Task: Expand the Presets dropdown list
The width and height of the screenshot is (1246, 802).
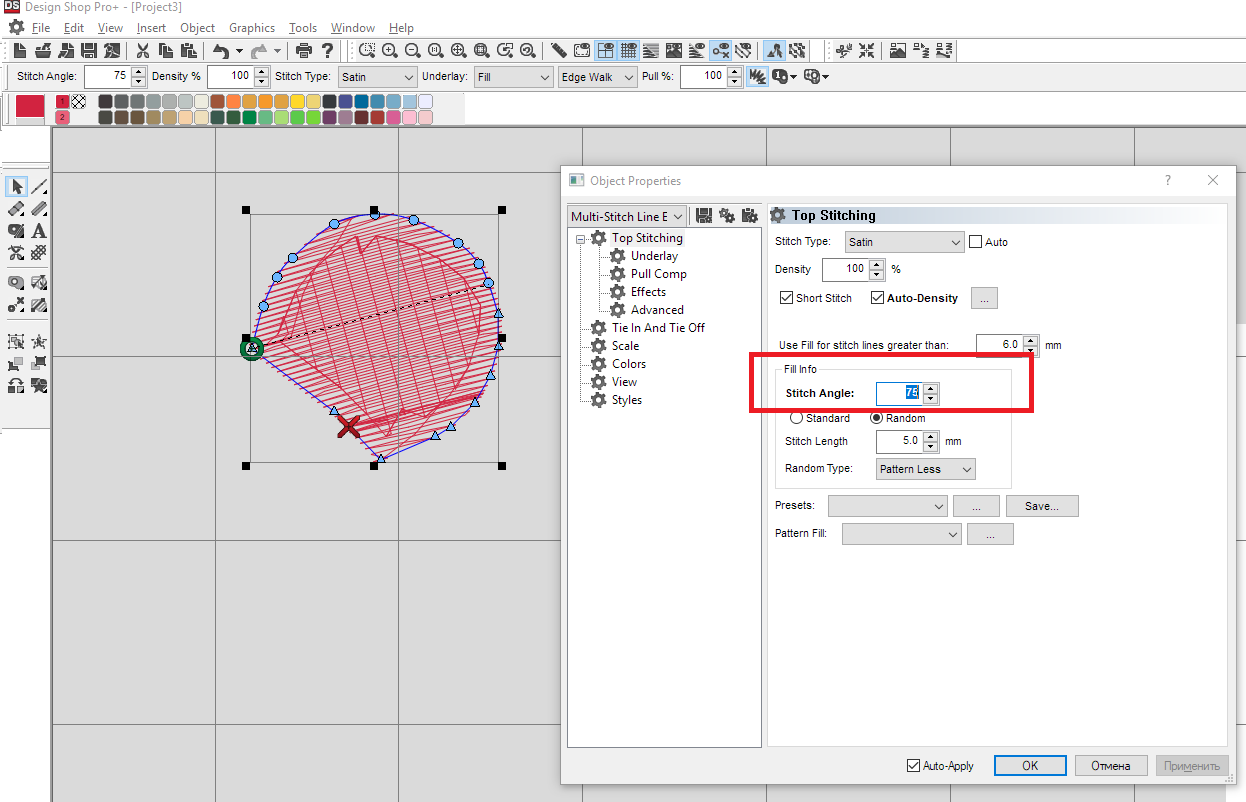Action: [x=887, y=506]
